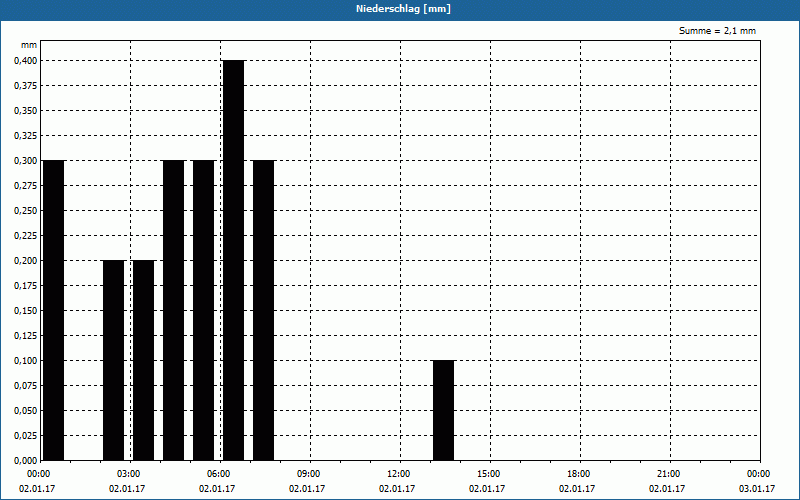Viewport: 800px width, 500px height.
Task: Click the 0,150 y-axis label
Action: [x=26, y=311]
